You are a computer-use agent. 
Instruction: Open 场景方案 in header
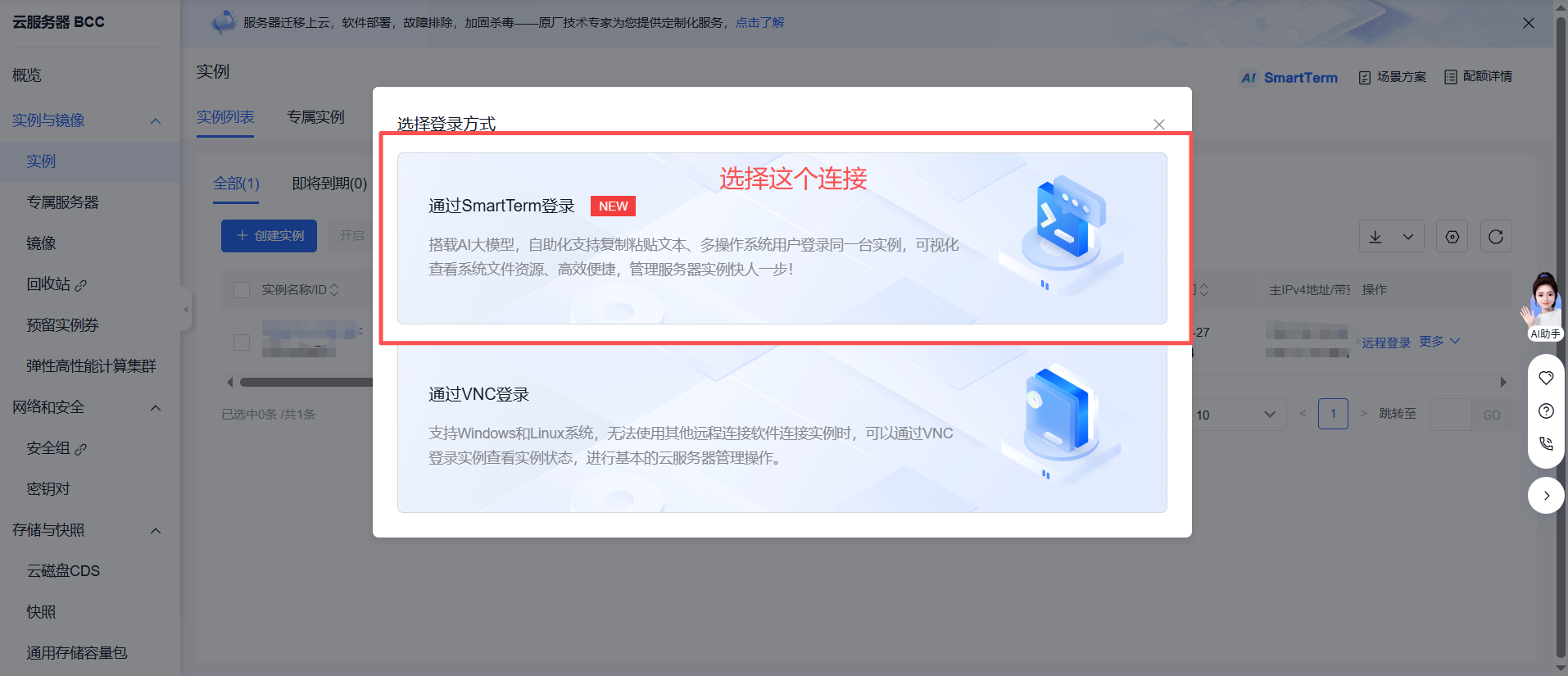[x=1393, y=77]
